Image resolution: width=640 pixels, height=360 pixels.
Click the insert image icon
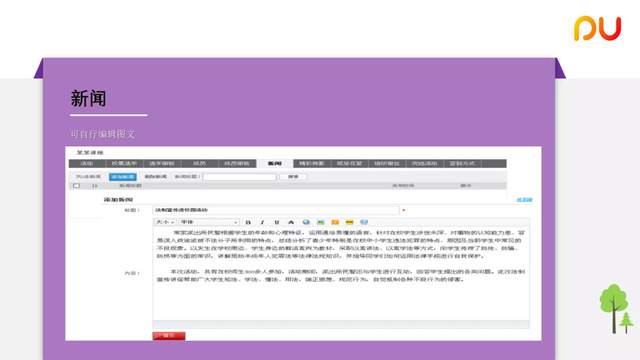click(x=320, y=222)
